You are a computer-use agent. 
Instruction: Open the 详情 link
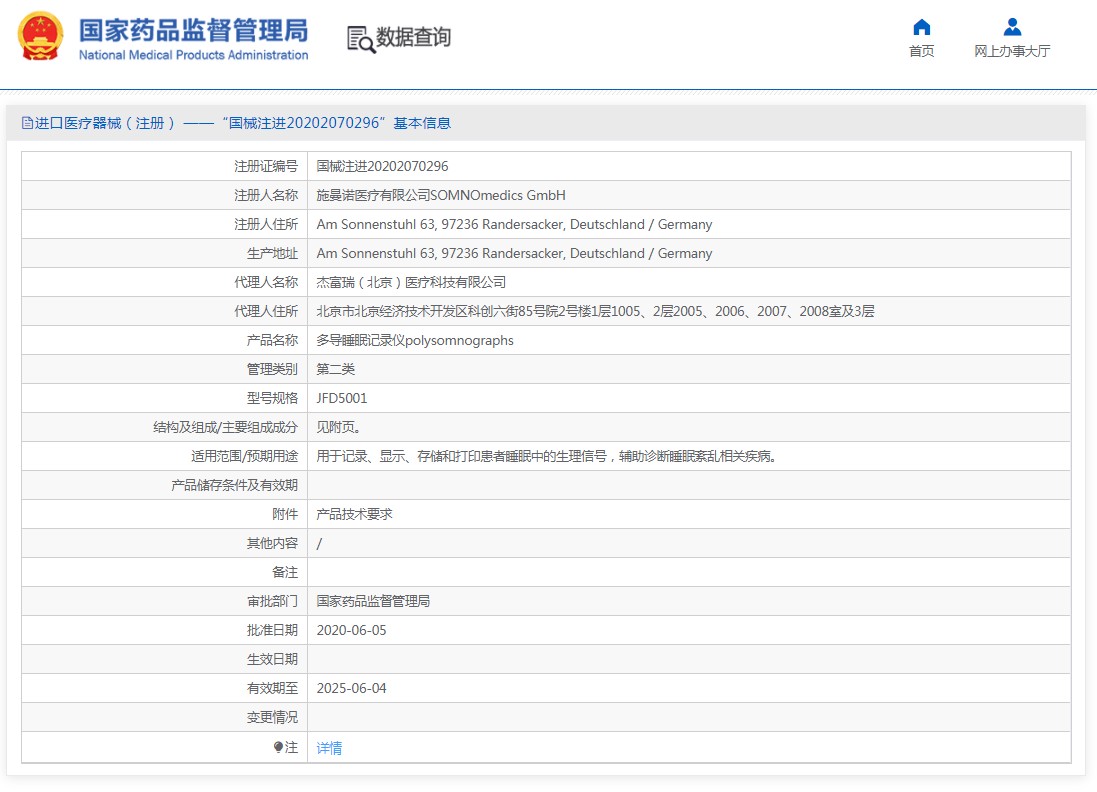click(329, 748)
